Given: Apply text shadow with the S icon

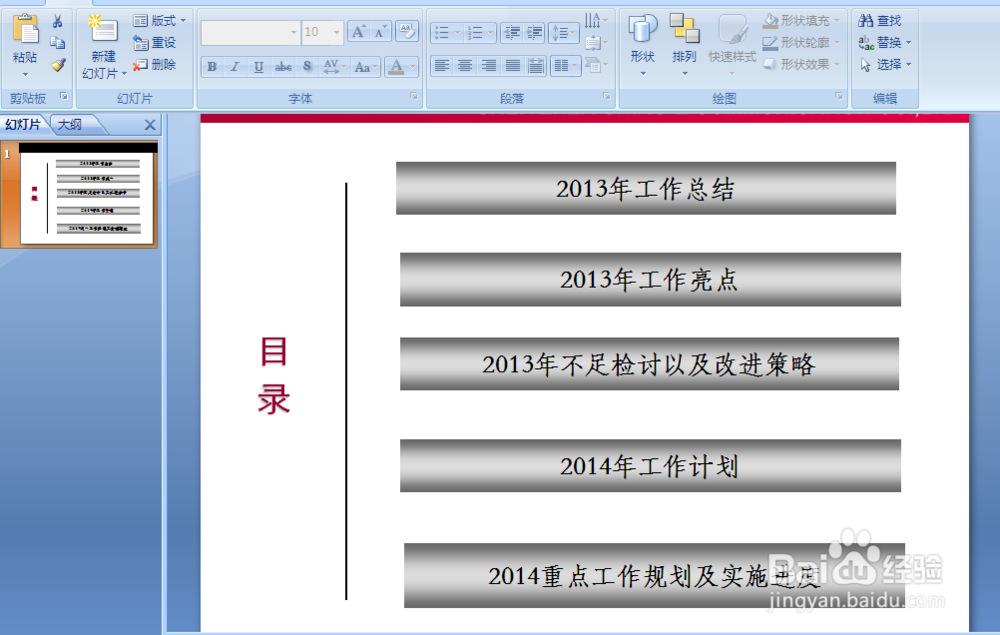Looking at the screenshot, I should (307, 67).
